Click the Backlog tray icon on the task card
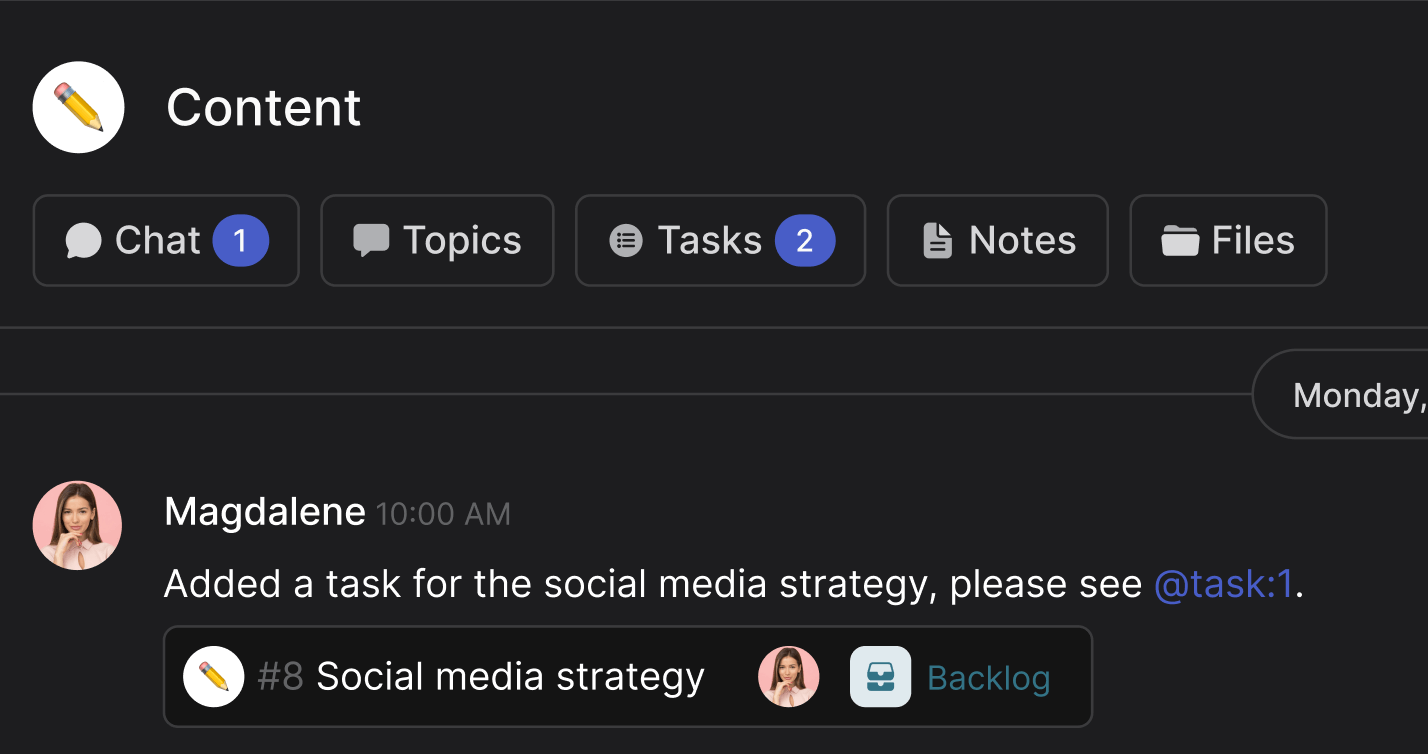 (880, 676)
